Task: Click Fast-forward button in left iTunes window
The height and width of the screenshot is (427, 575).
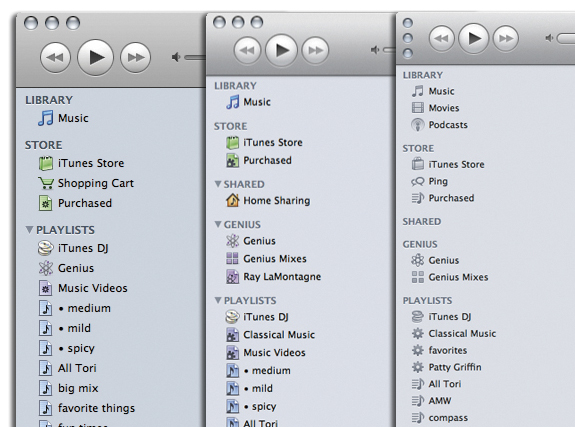Action: [x=136, y=58]
